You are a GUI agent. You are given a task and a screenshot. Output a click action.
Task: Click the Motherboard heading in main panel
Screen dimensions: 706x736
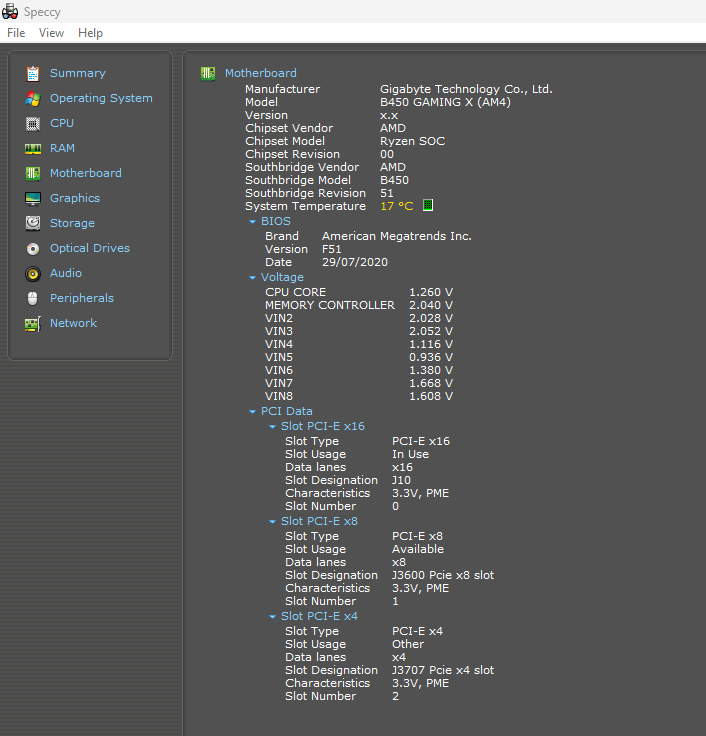(x=261, y=73)
